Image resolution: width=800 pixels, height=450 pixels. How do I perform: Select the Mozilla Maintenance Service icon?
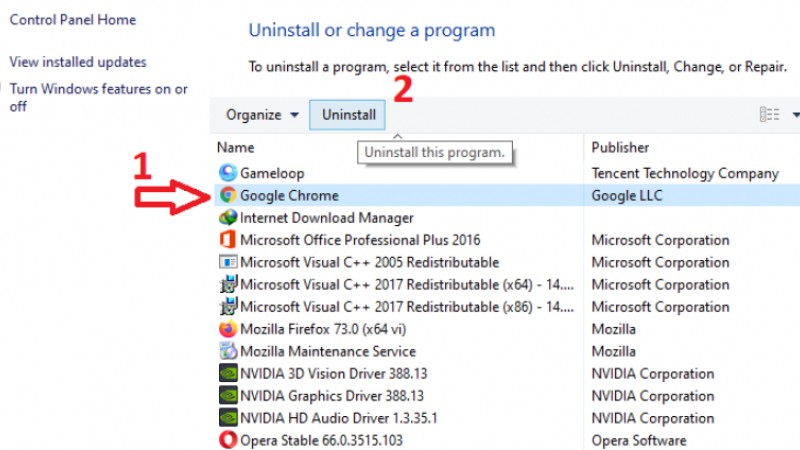click(228, 351)
